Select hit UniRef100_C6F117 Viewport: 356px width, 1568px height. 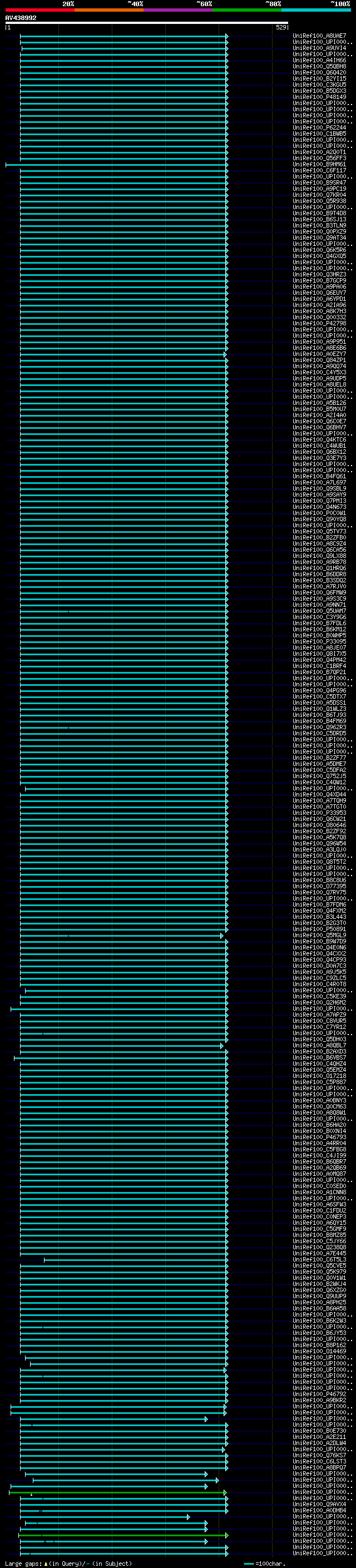pyautogui.click(x=319, y=170)
